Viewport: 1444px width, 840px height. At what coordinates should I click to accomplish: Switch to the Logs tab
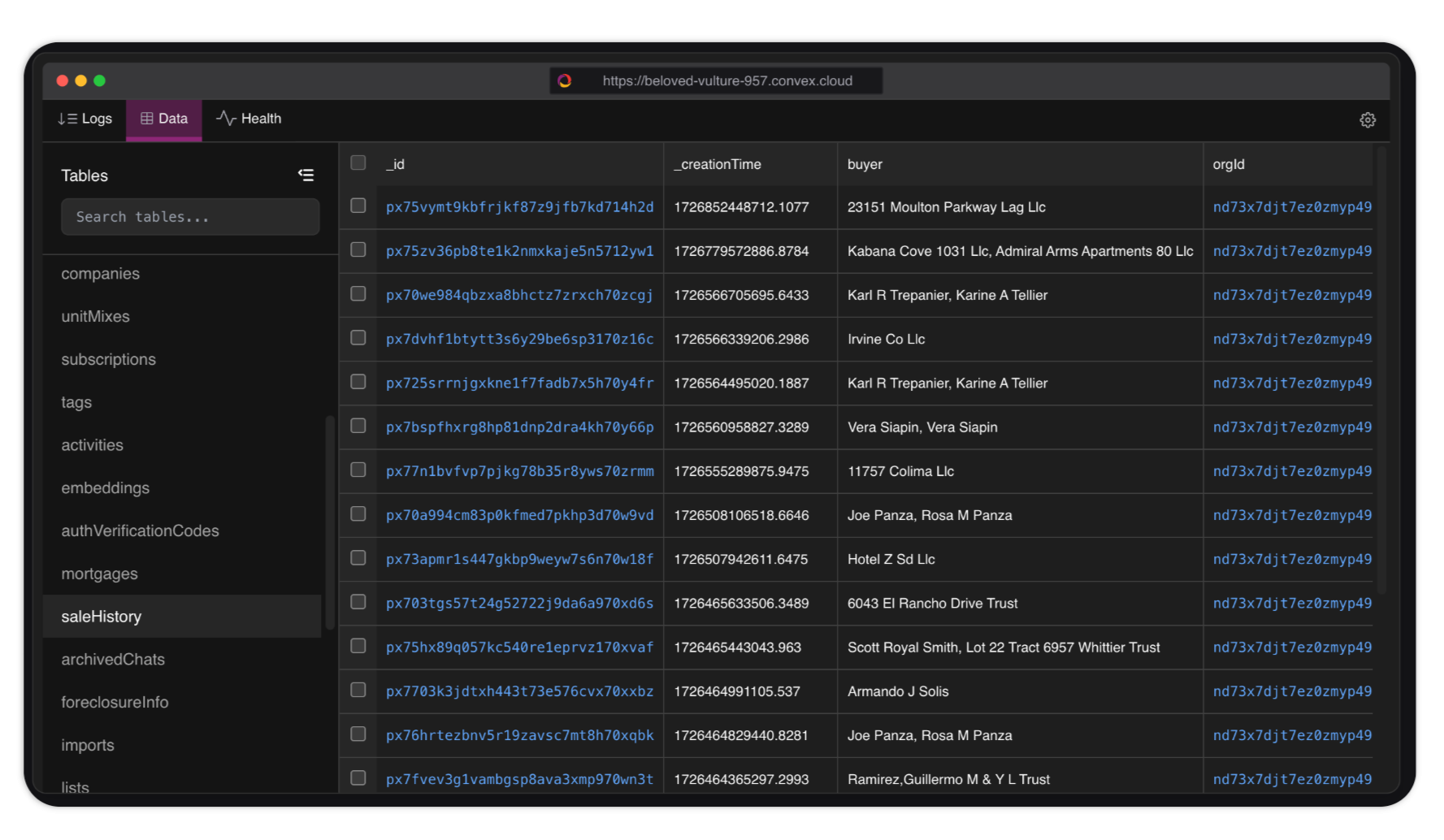tap(85, 119)
